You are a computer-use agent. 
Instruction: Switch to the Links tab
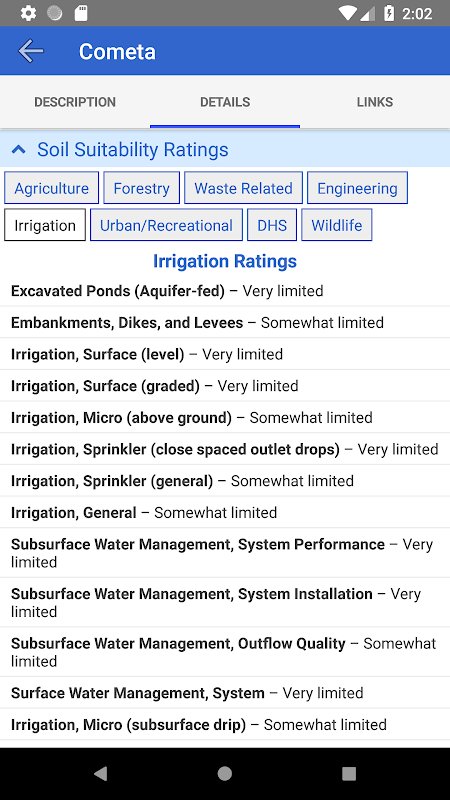[375, 102]
